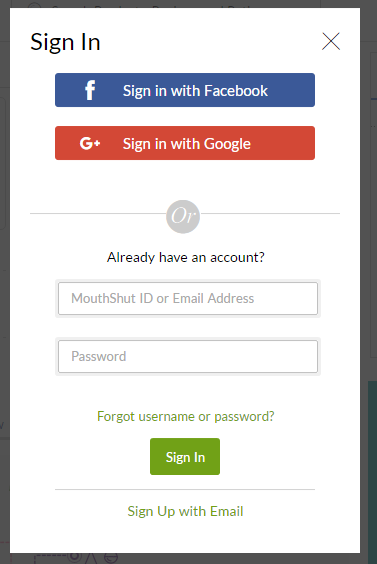Click the Facebook 'f' logo icon
The image size is (377, 564).
point(90,90)
